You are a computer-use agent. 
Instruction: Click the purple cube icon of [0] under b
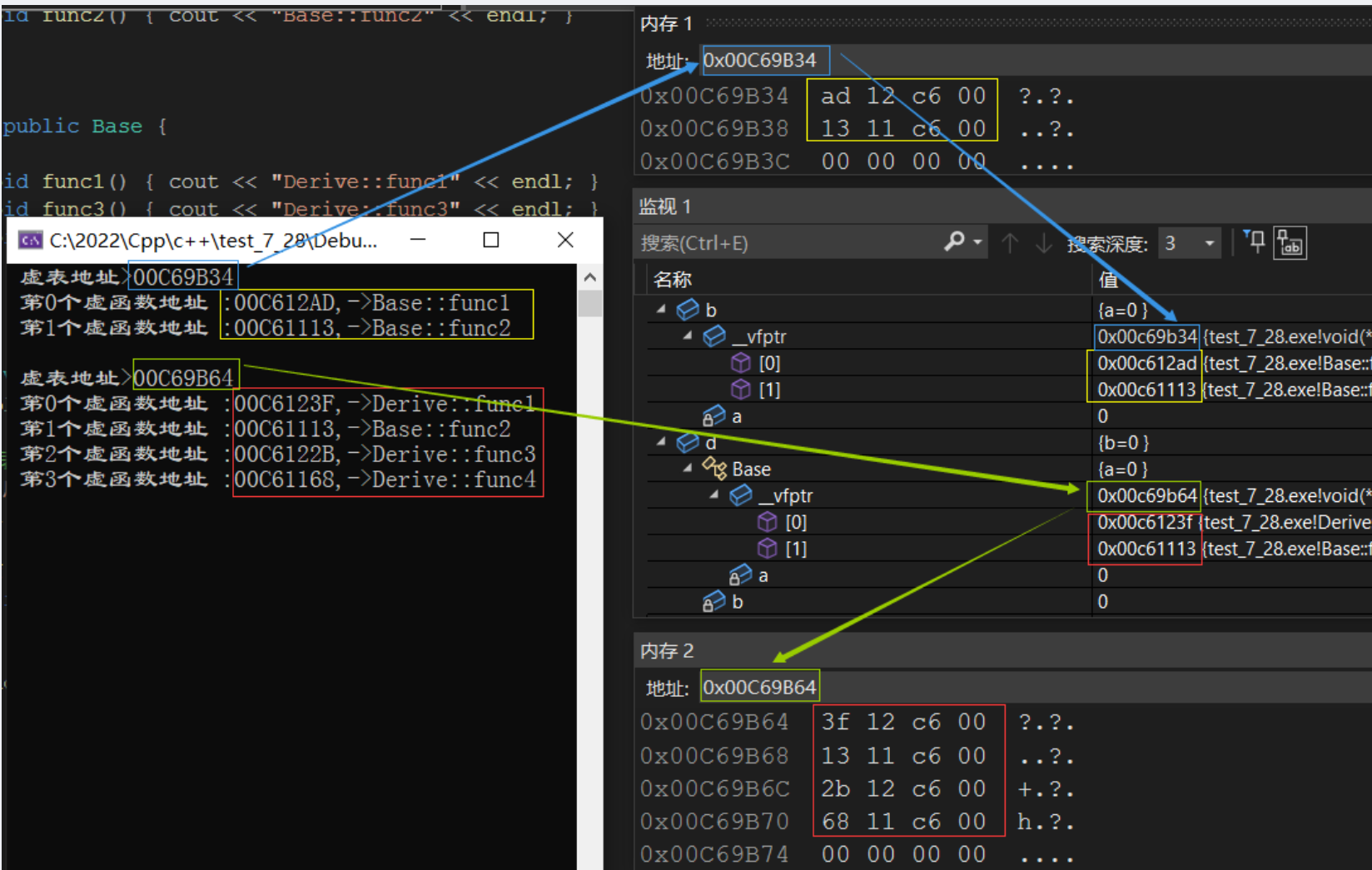[x=741, y=363]
